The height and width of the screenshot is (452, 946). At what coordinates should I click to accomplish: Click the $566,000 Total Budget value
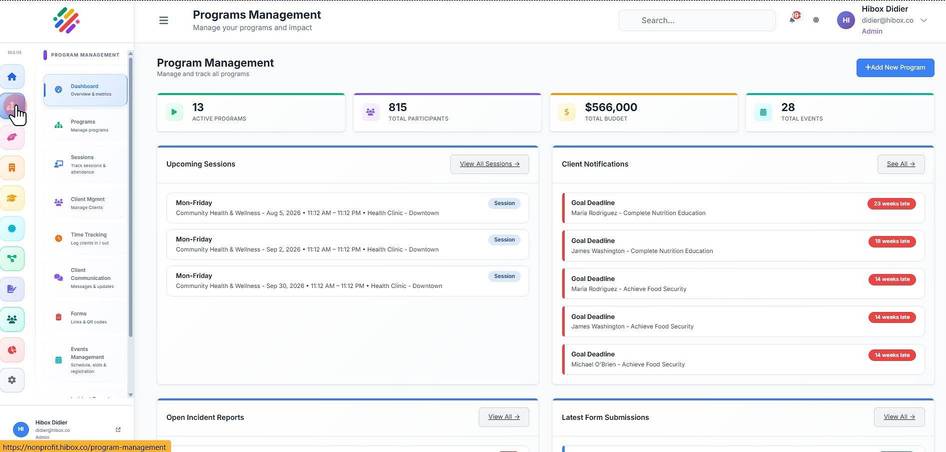pyautogui.click(x=611, y=107)
